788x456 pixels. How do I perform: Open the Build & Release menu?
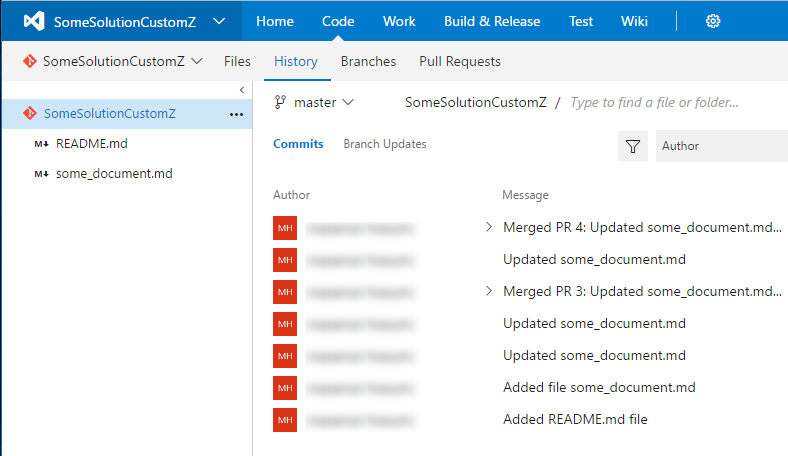click(x=492, y=21)
